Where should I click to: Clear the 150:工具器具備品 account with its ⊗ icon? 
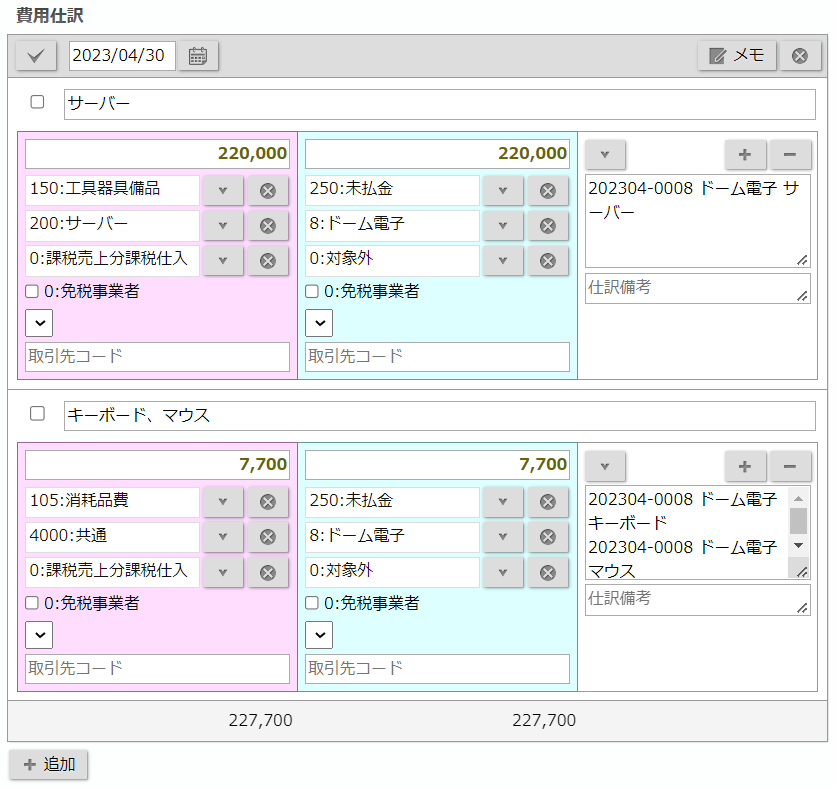pyautogui.click(x=268, y=190)
